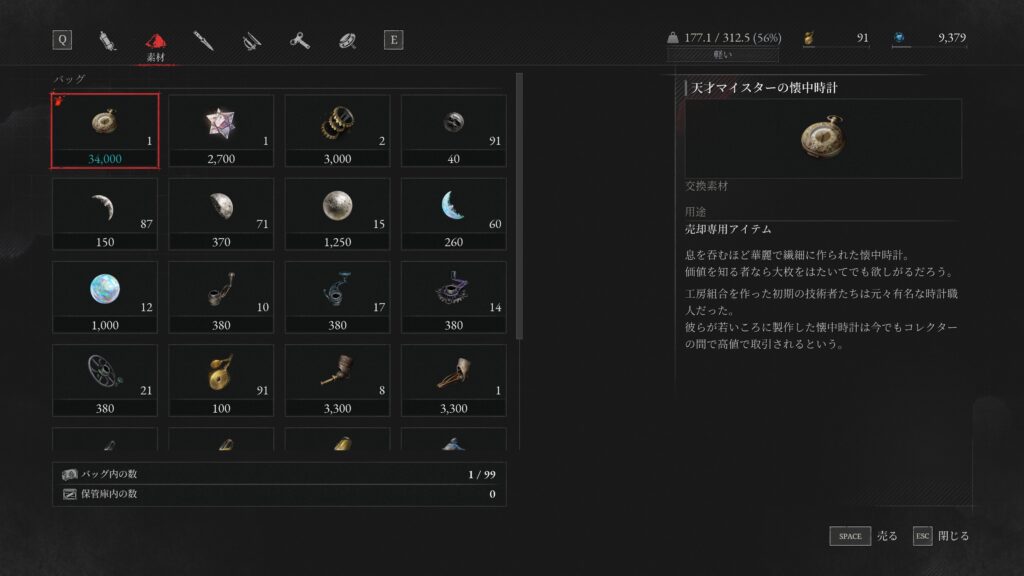Select the iridescent orb priced 1,000

pos(104,297)
